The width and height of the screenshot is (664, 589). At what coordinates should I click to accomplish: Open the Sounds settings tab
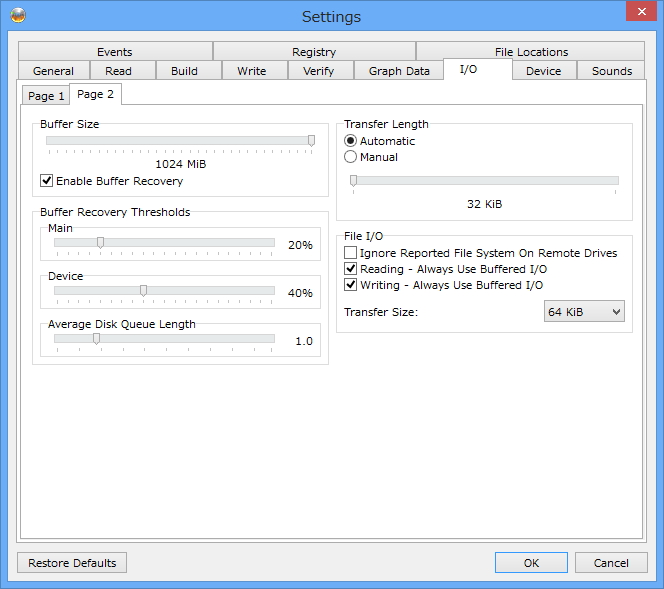[611, 71]
